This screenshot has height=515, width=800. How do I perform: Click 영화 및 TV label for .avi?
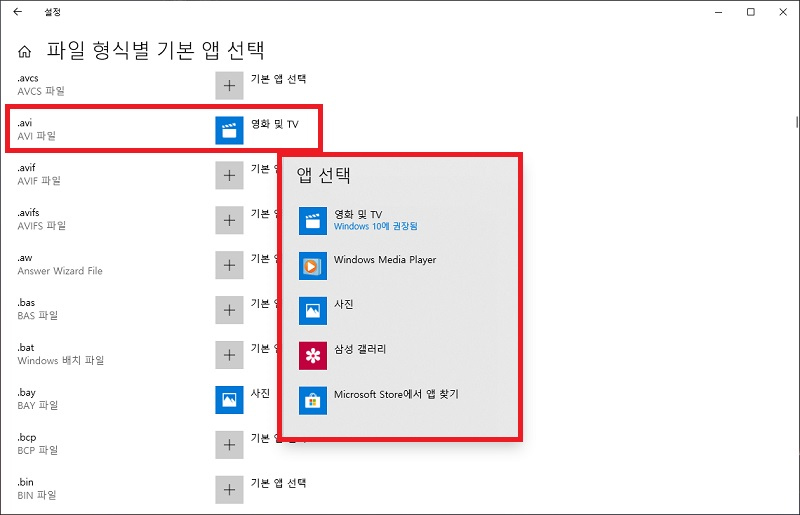[x=274, y=124]
